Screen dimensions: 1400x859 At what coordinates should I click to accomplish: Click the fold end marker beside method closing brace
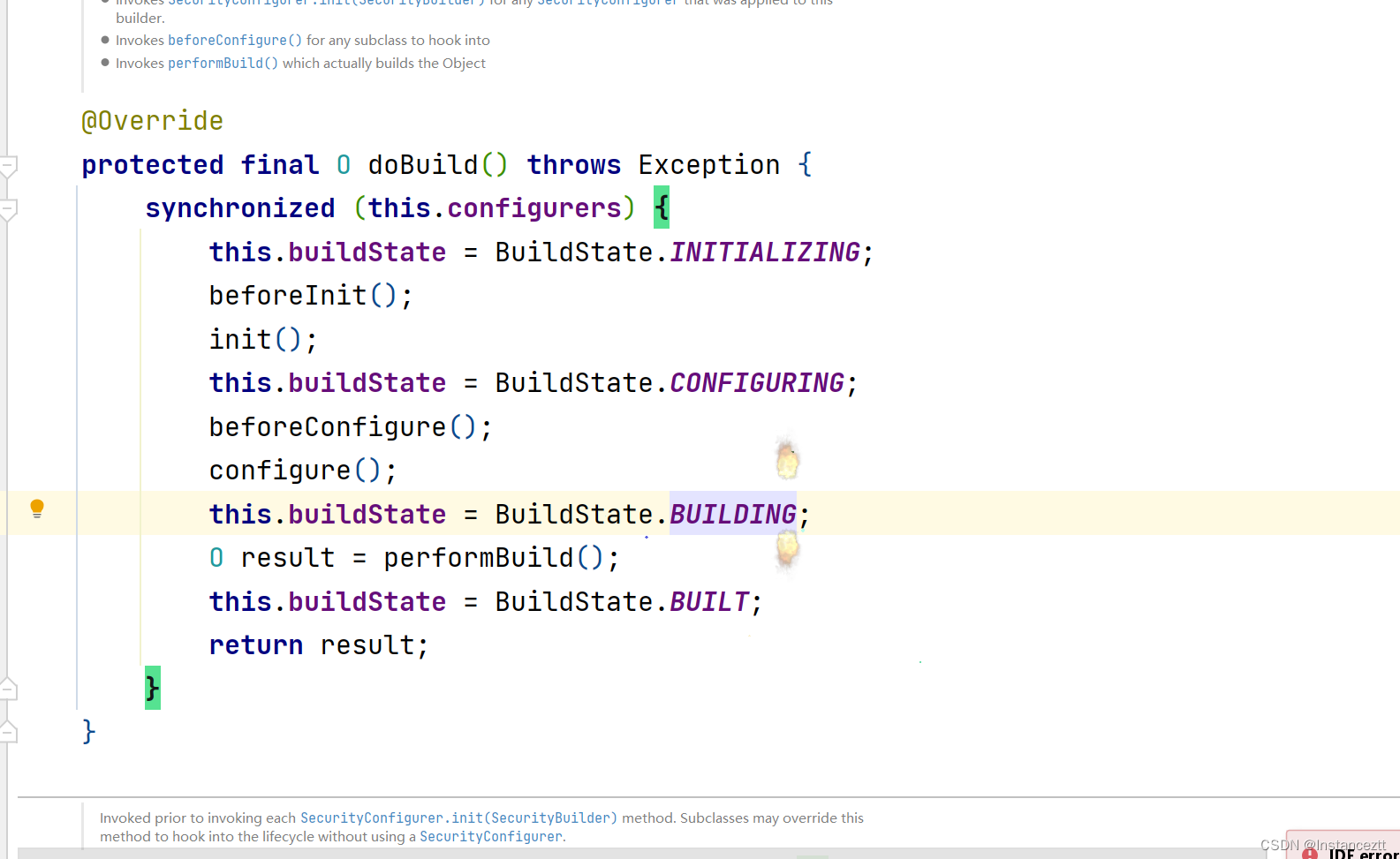(9, 731)
